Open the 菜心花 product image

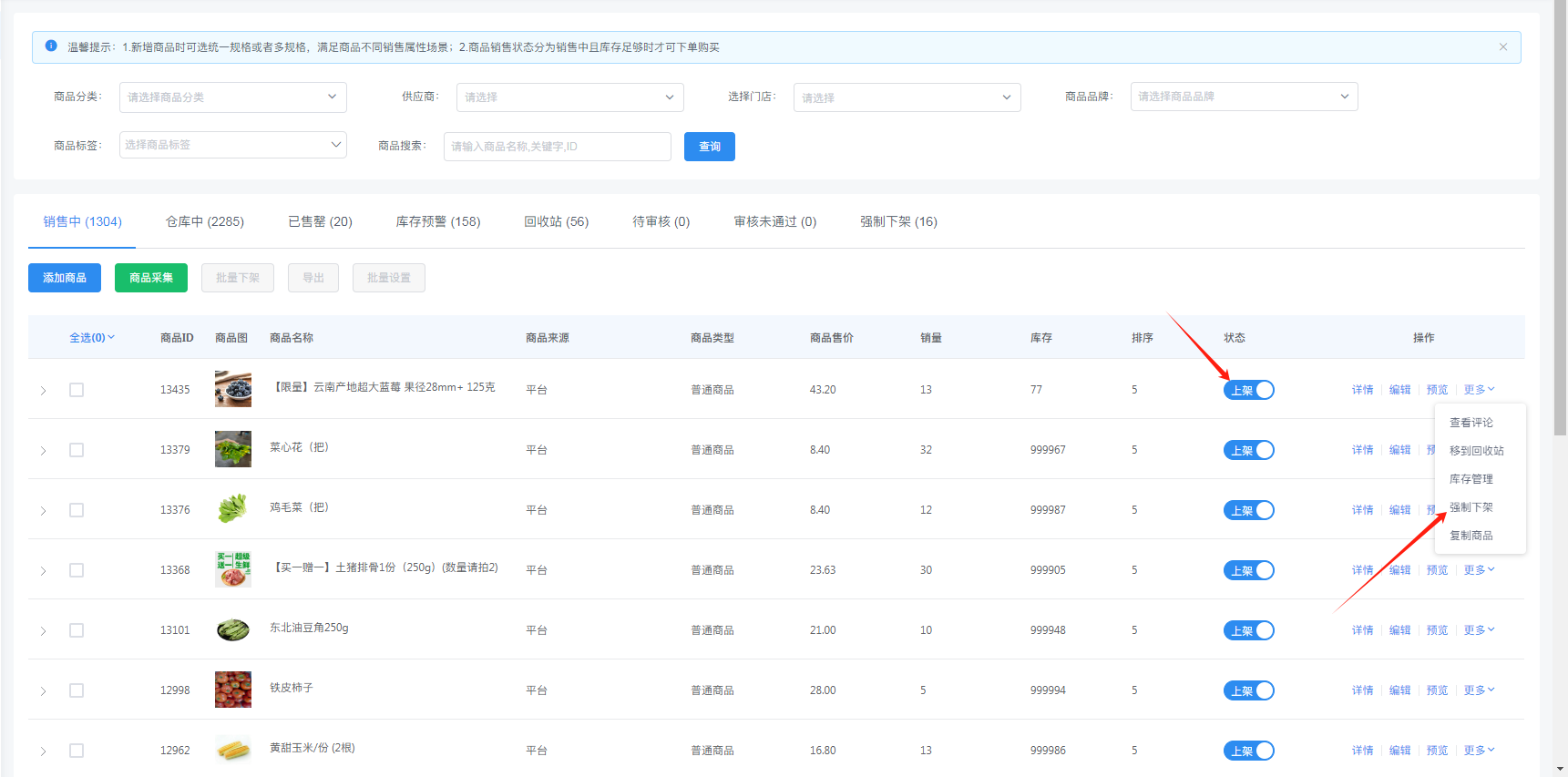[233, 449]
